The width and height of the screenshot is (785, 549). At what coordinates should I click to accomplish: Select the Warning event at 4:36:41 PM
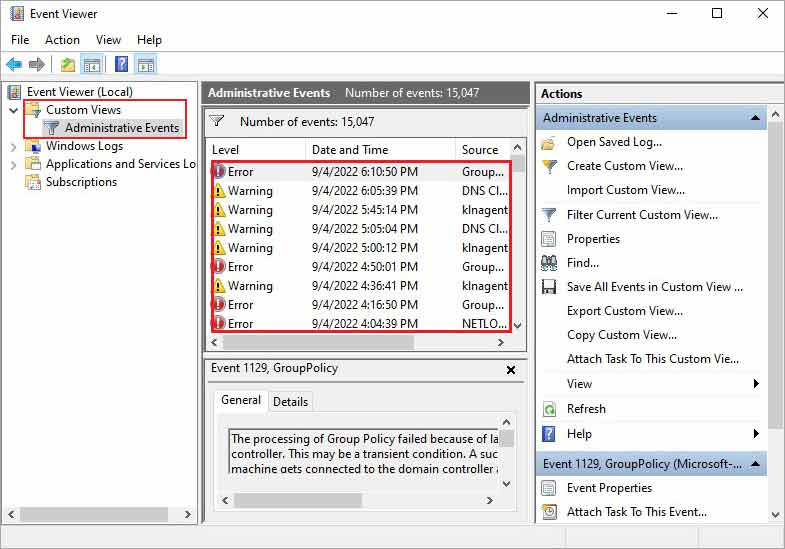tap(360, 286)
